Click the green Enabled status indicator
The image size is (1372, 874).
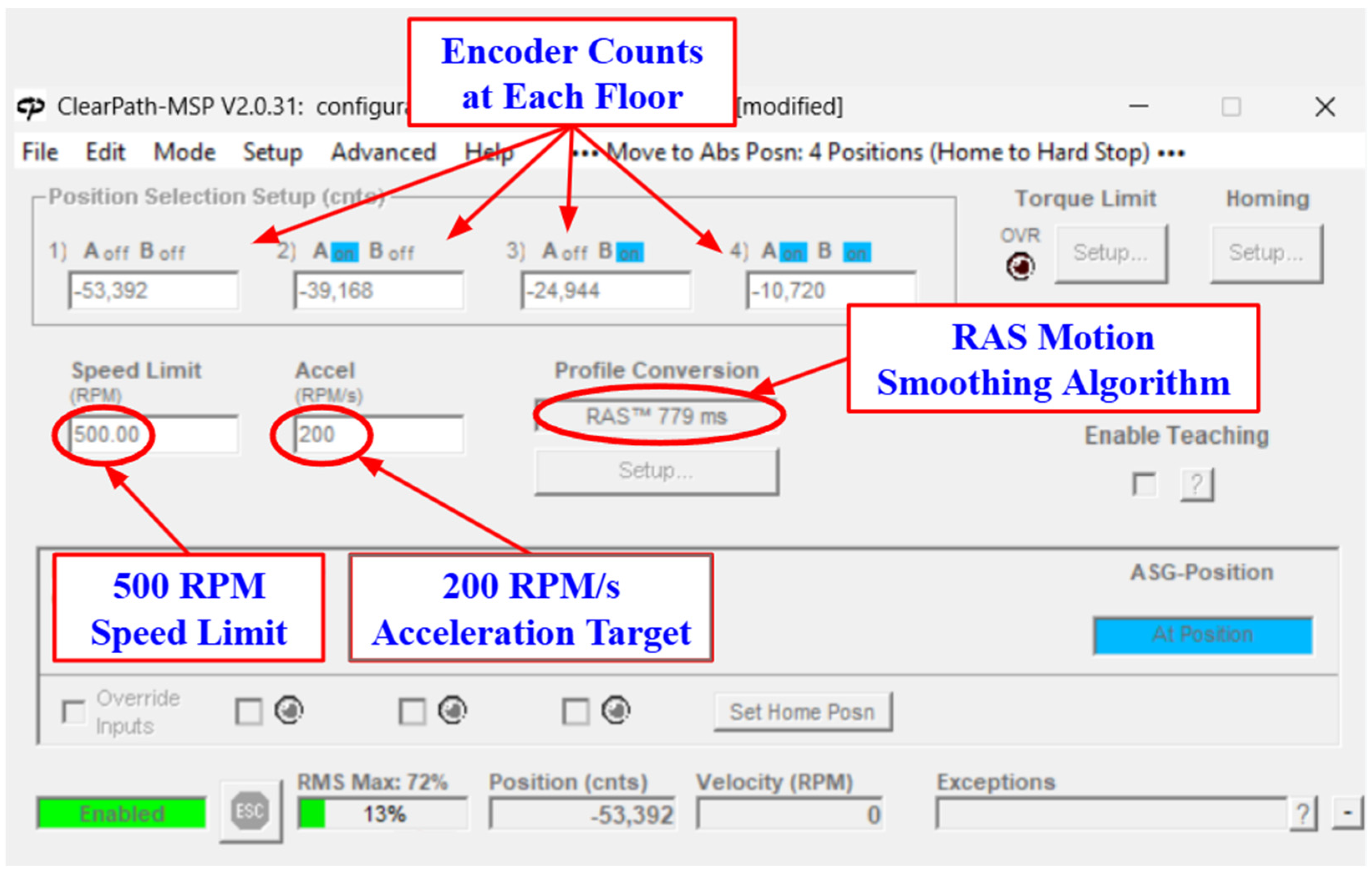[121, 813]
